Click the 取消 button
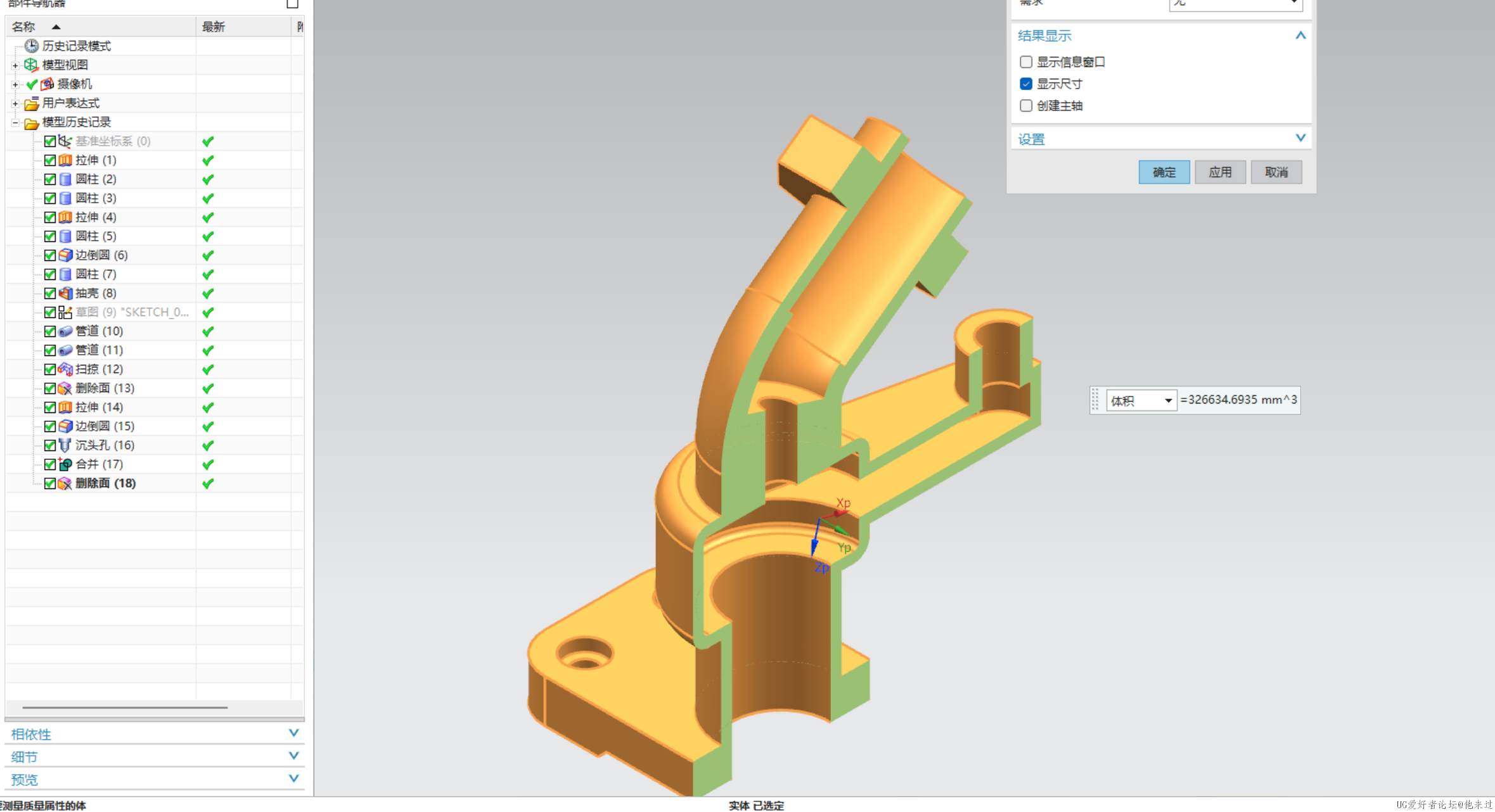Image resolution: width=1495 pixels, height=812 pixels. [x=1276, y=172]
